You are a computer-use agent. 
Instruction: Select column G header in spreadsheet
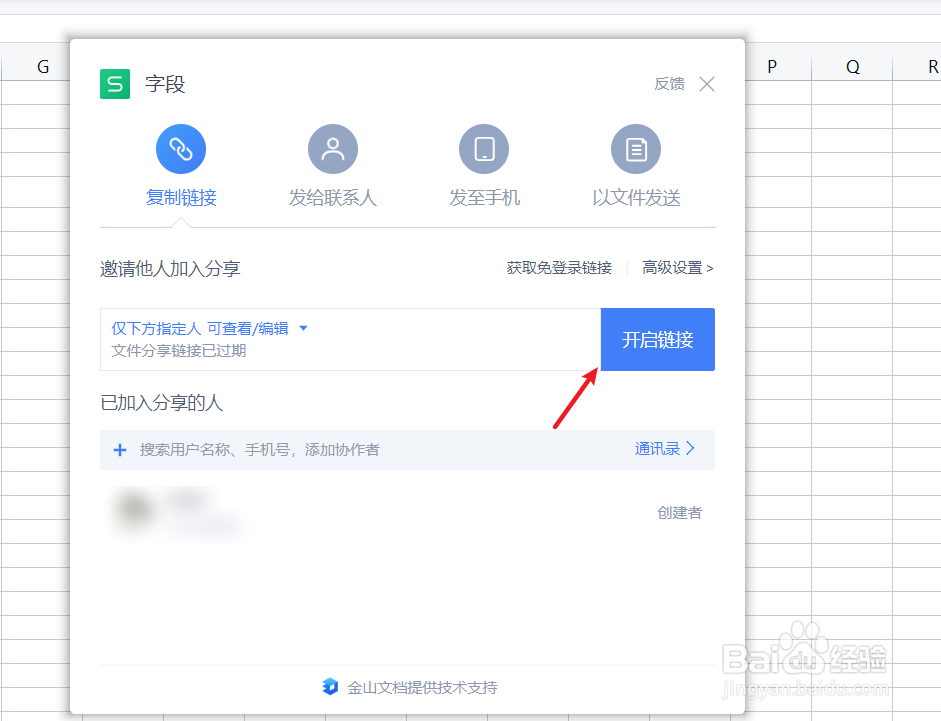click(43, 67)
